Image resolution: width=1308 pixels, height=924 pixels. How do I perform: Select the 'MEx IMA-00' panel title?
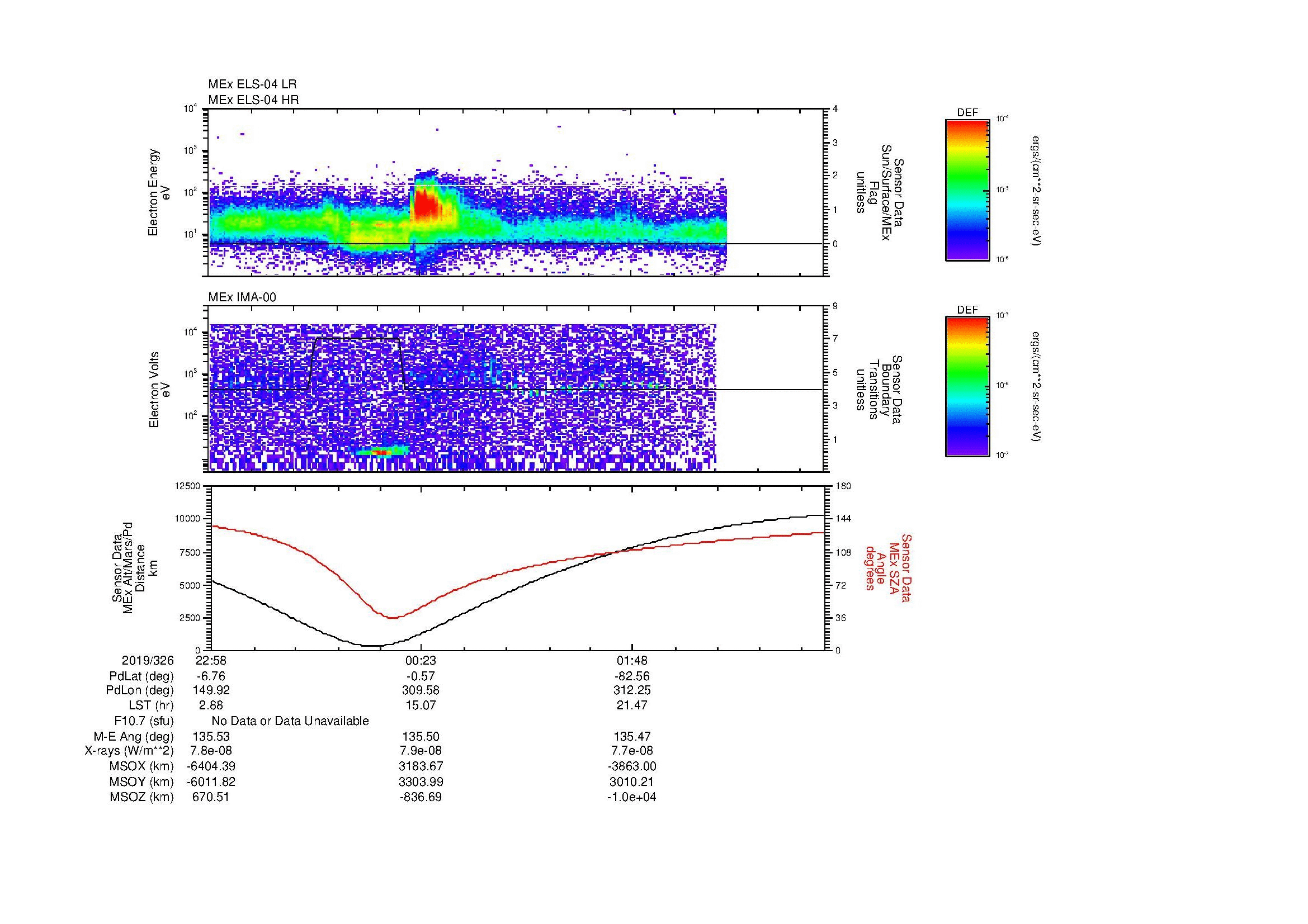[x=242, y=297]
